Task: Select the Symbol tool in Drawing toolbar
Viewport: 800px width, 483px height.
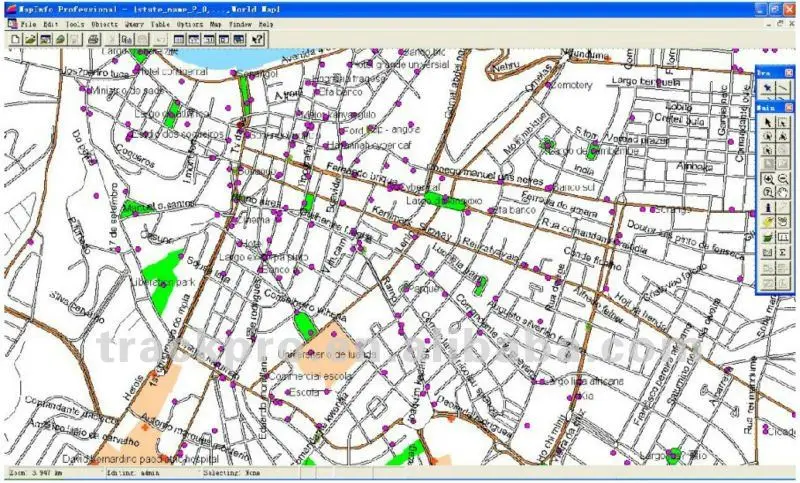Action: (768, 89)
